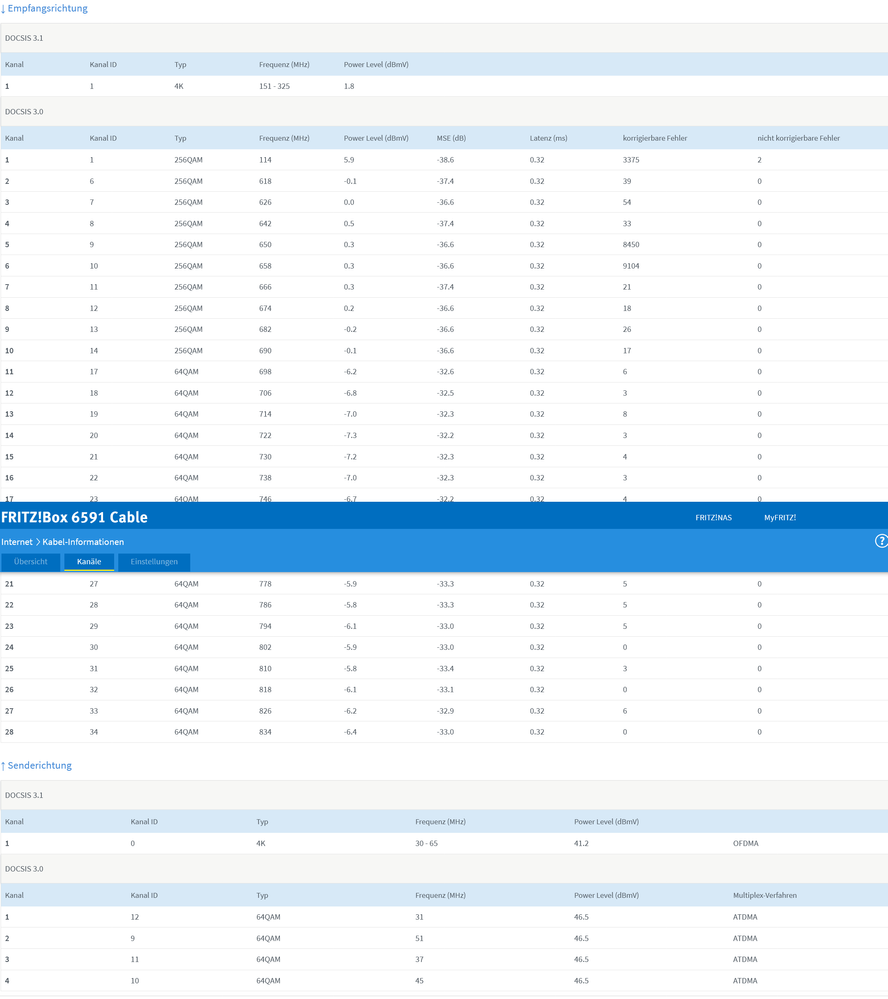Click frequency 114 in the downstream table
This screenshot has height=999, width=888.
point(265,160)
